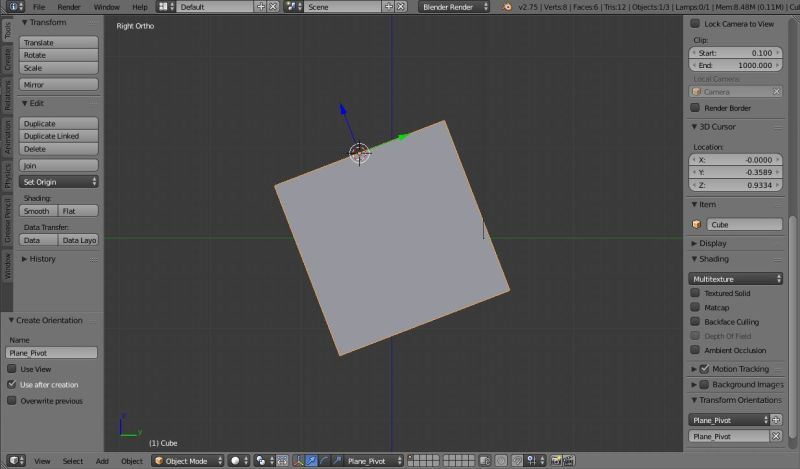Open snap element selector
The width and height of the screenshot is (800, 469).
click(x=535, y=461)
